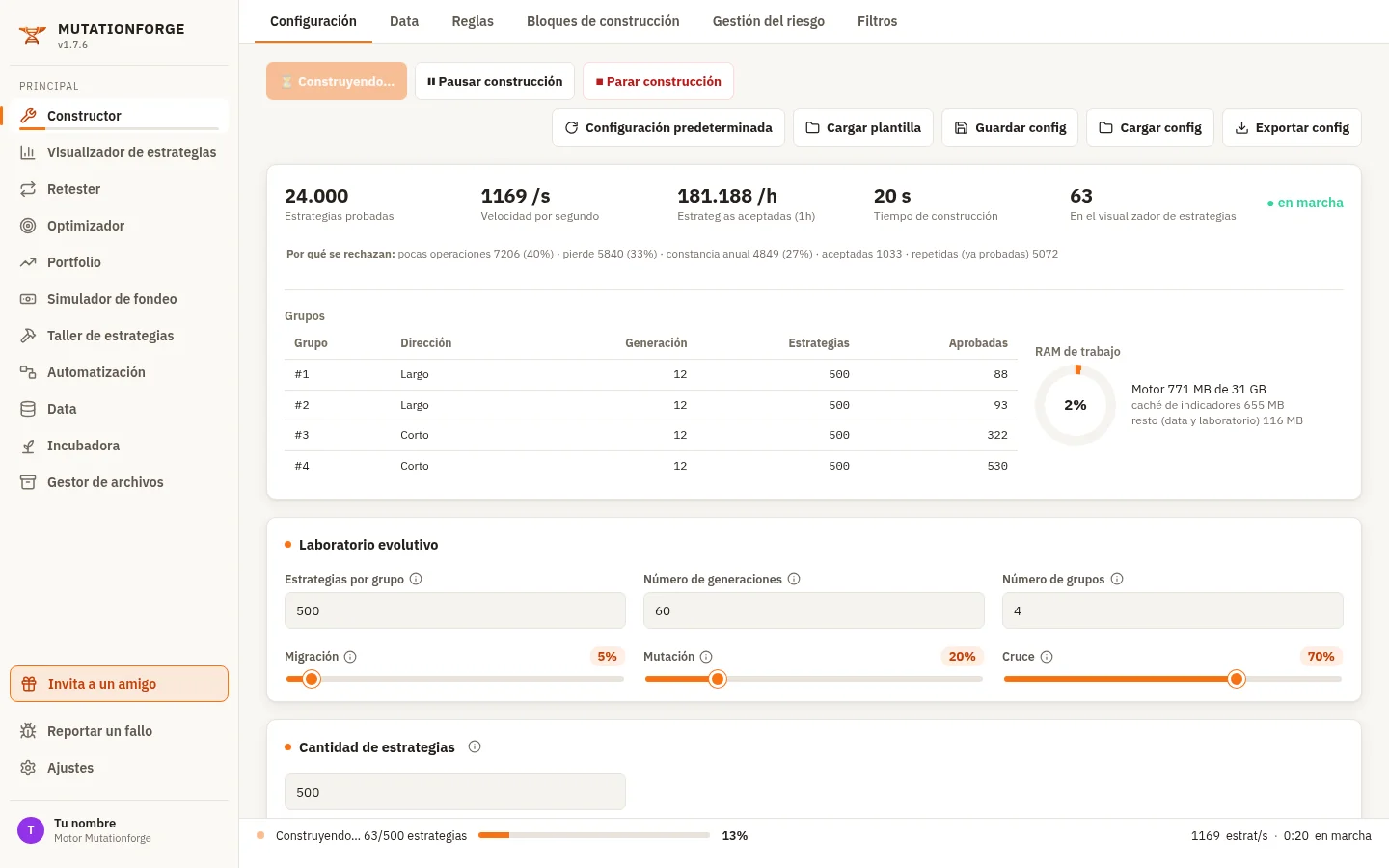Image resolution: width=1389 pixels, height=868 pixels.
Task: Click the Retester arrows icon
Action: (x=28, y=189)
